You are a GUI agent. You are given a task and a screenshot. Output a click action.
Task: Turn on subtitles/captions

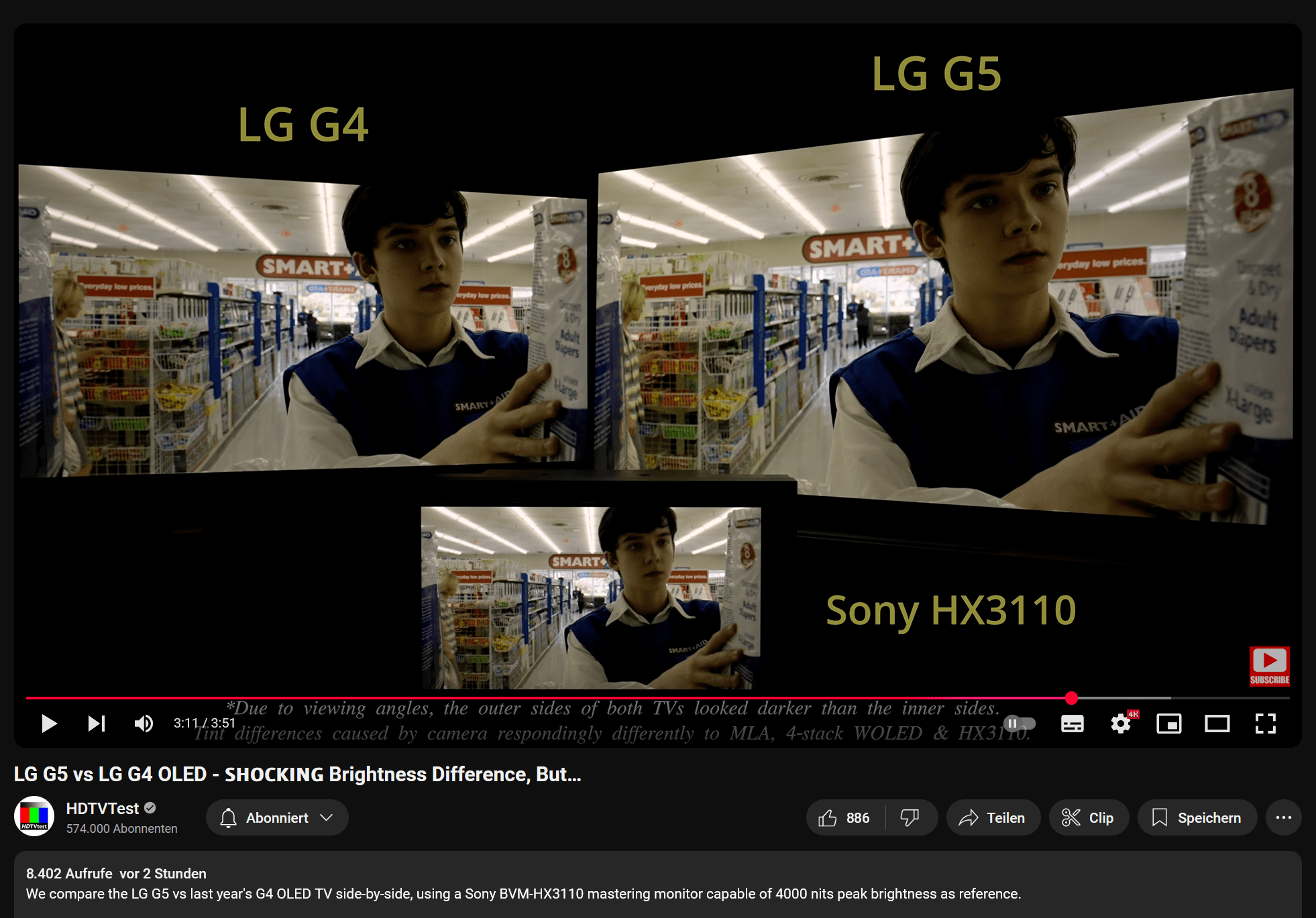click(x=1072, y=724)
